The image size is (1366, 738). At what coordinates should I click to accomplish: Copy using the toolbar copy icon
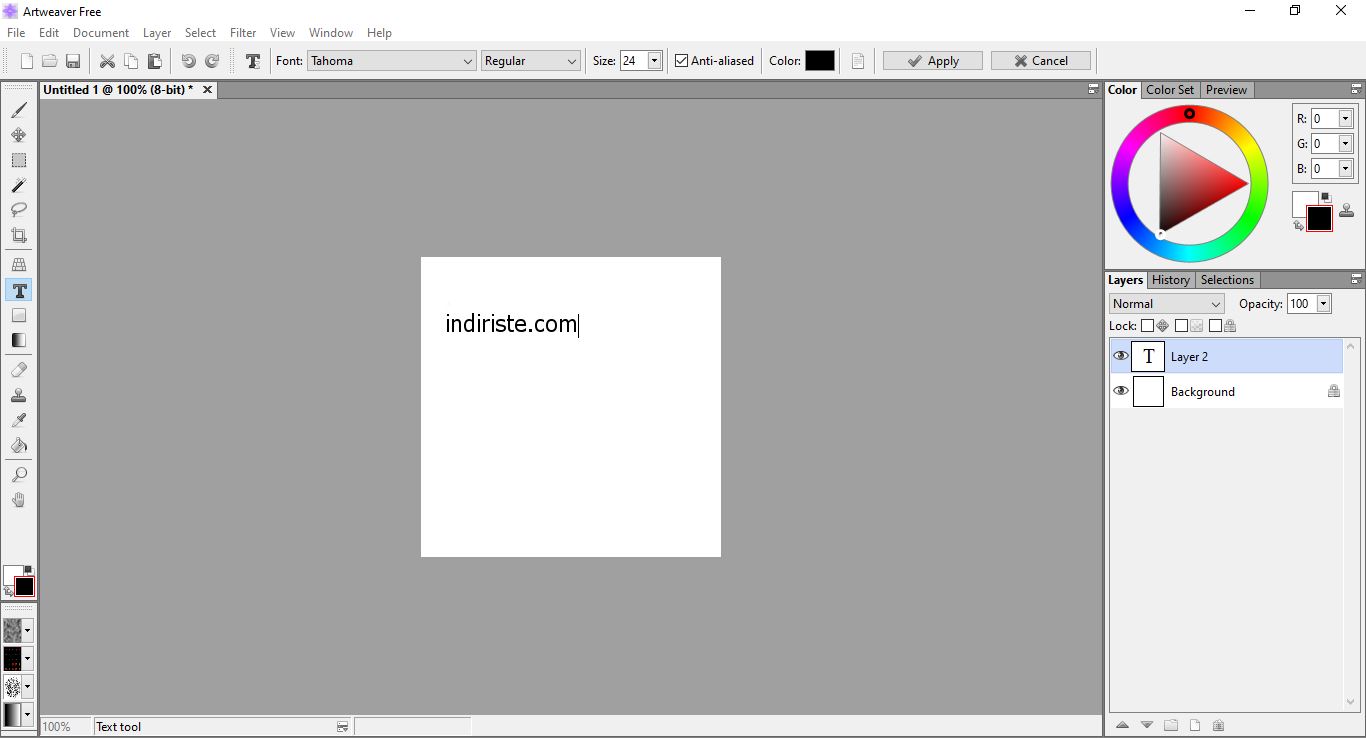pyautogui.click(x=131, y=61)
